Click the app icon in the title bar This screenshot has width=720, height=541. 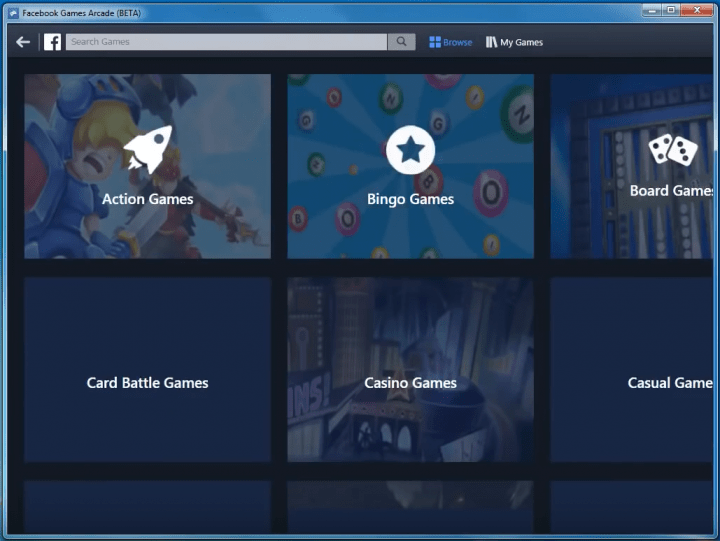[x=13, y=13]
